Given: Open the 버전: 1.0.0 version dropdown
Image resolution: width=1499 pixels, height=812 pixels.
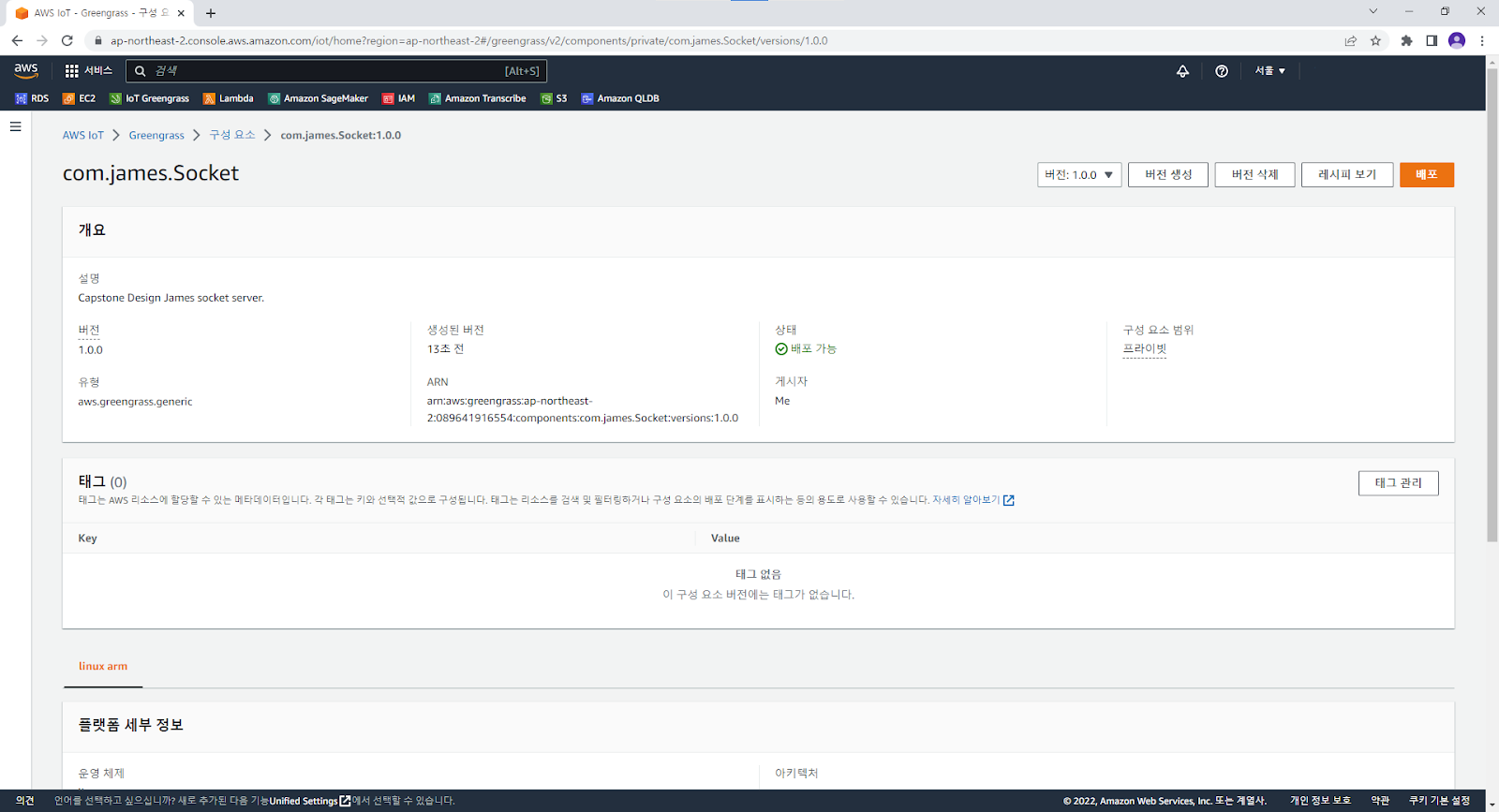Looking at the screenshot, I should tap(1079, 175).
